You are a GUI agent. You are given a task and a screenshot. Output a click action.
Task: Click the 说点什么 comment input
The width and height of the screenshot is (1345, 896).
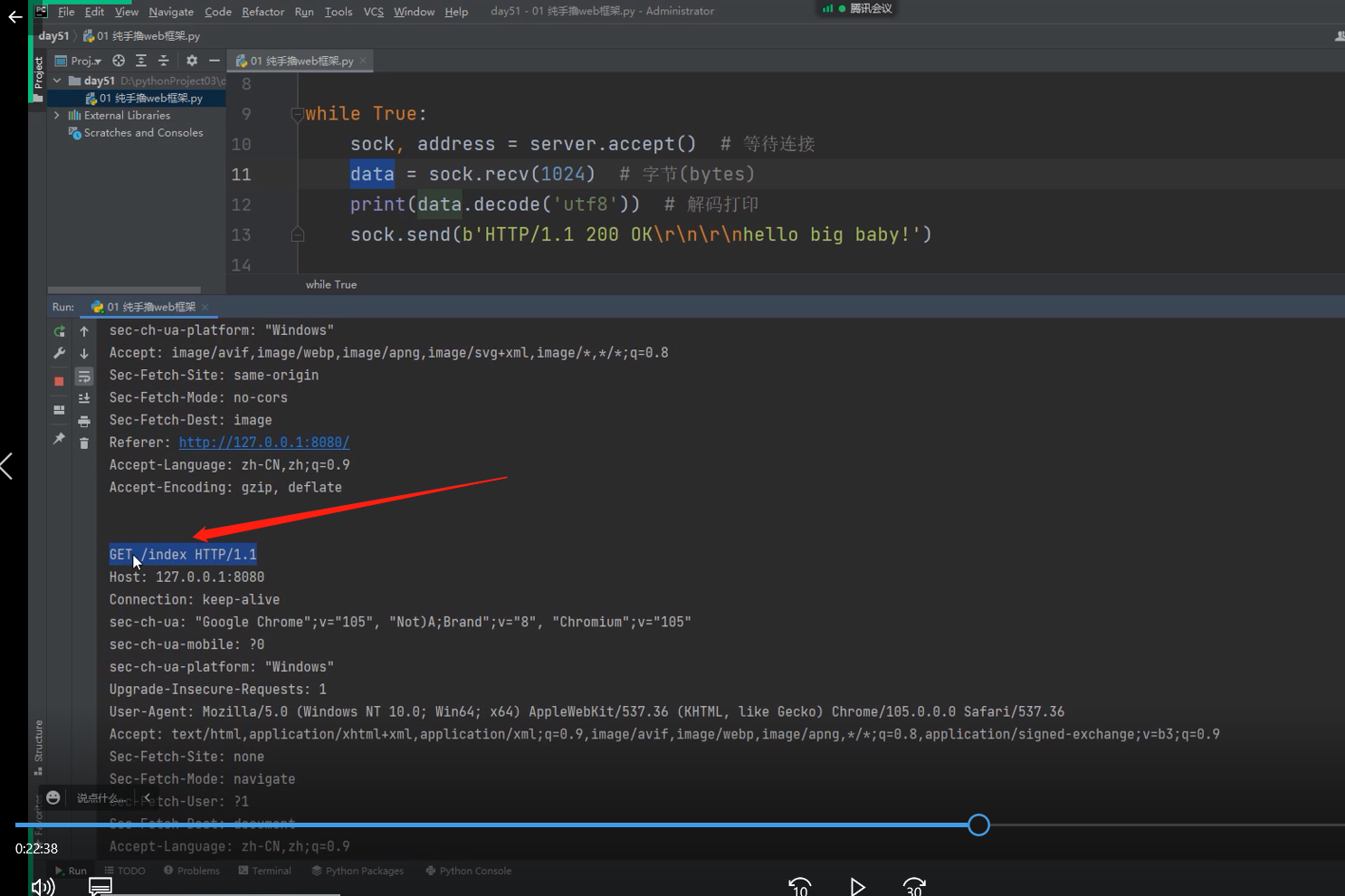coord(101,798)
